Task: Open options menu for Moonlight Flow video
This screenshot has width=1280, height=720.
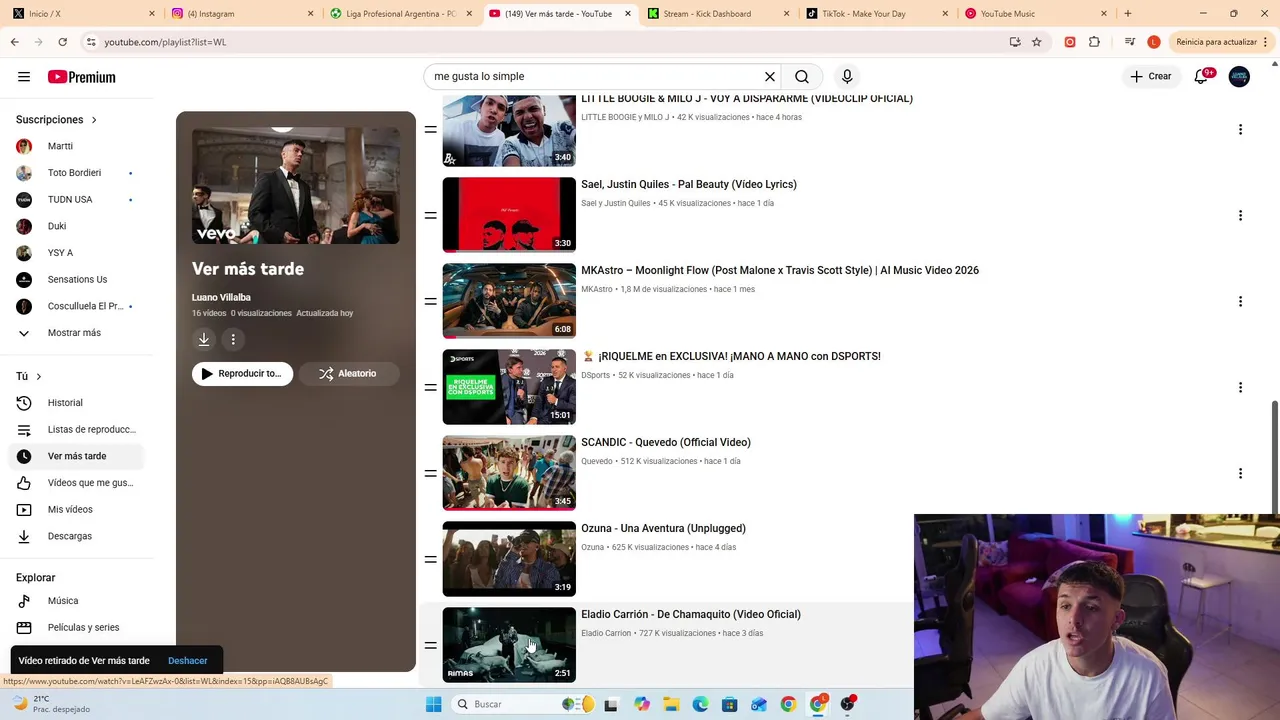Action: (x=1240, y=301)
